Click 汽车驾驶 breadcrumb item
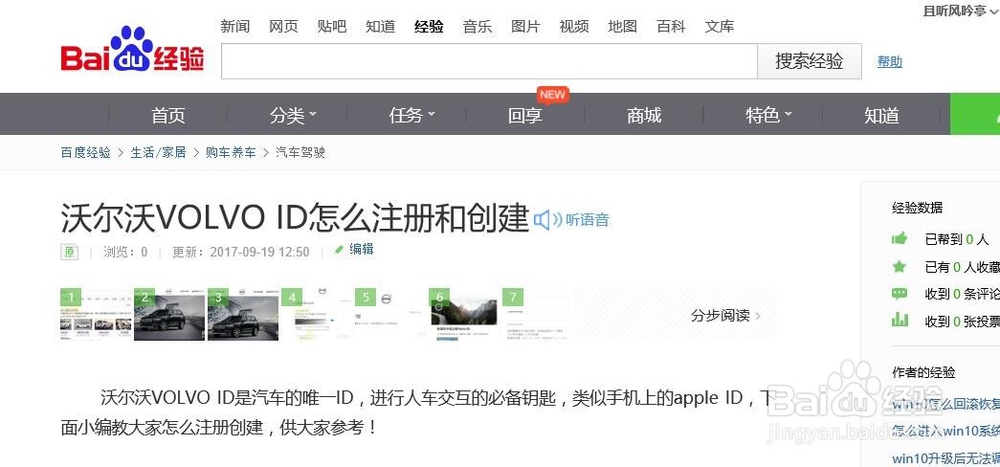1000x467 pixels. pos(300,152)
